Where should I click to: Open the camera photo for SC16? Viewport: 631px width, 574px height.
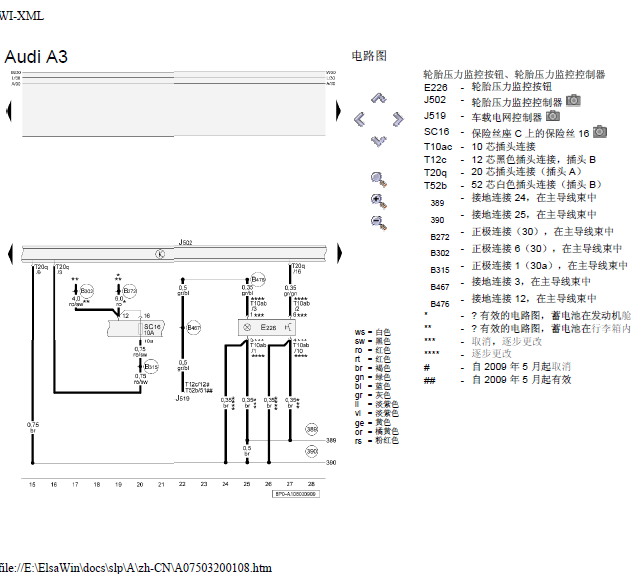[x=600, y=132]
